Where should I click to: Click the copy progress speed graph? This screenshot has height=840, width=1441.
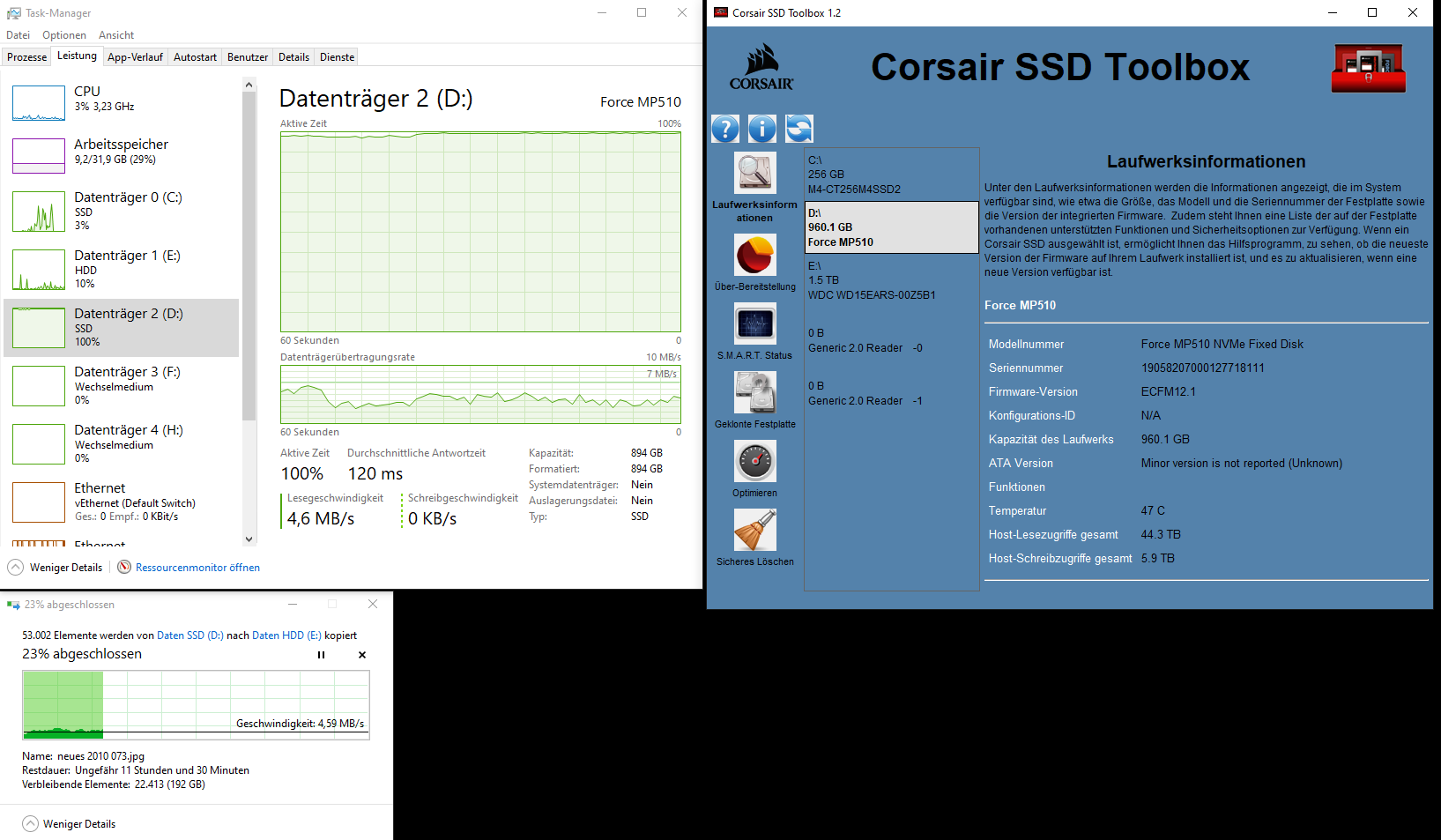(x=196, y=705)
